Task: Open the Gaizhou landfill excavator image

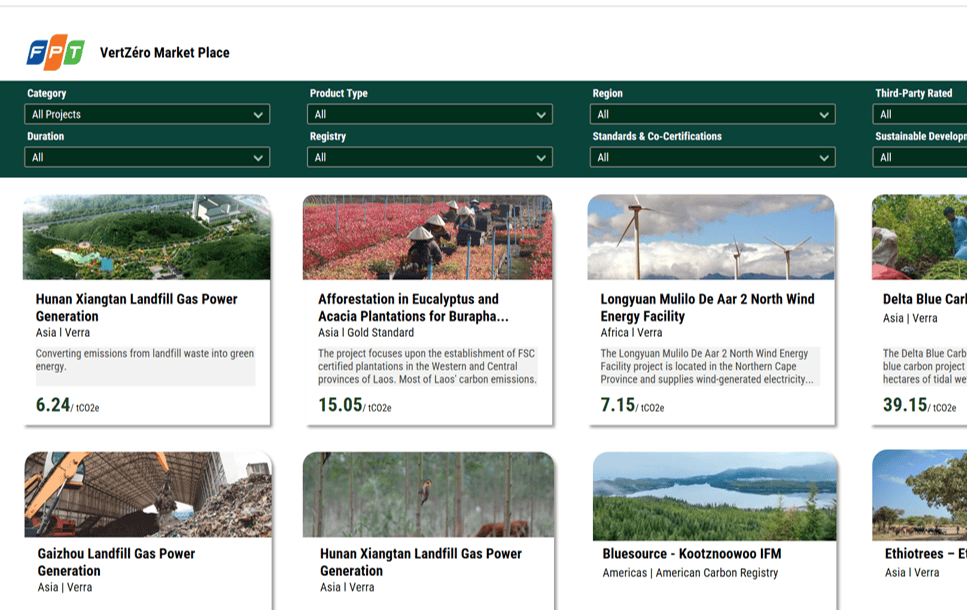Action: click(x=148, y=495)
